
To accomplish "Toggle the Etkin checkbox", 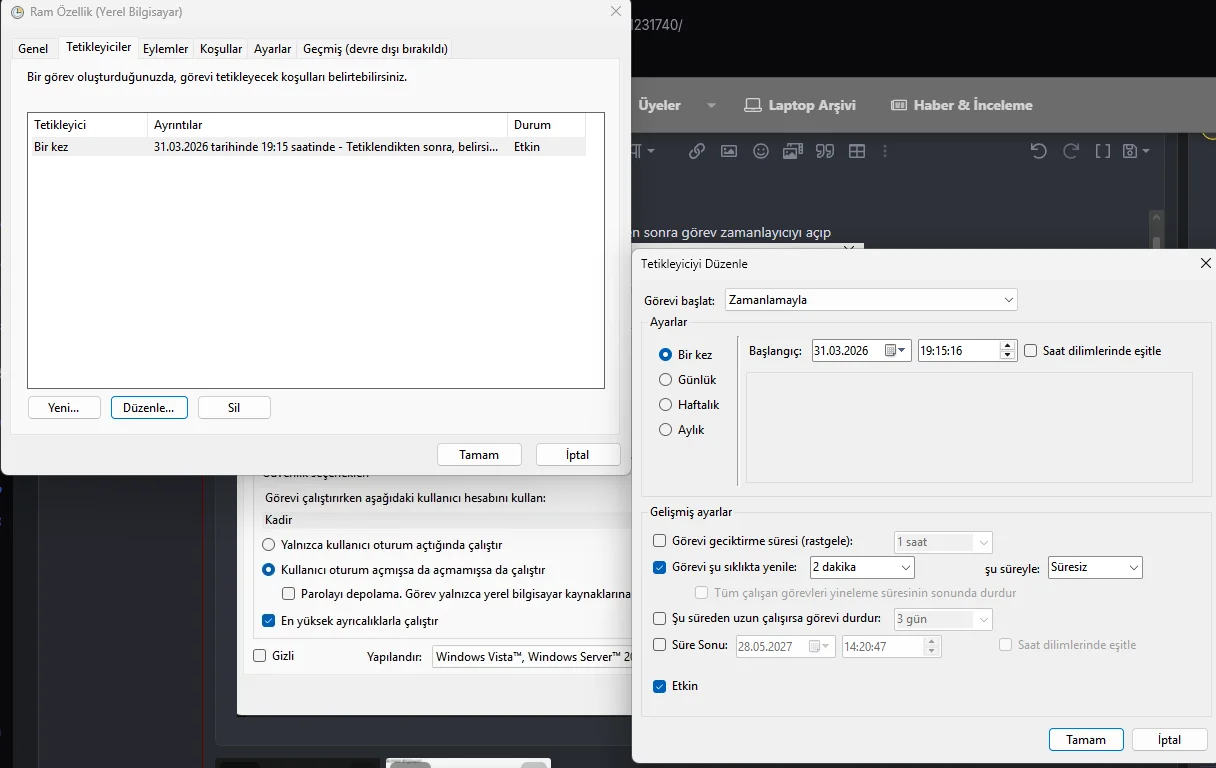I will click(x=659, y=686).
